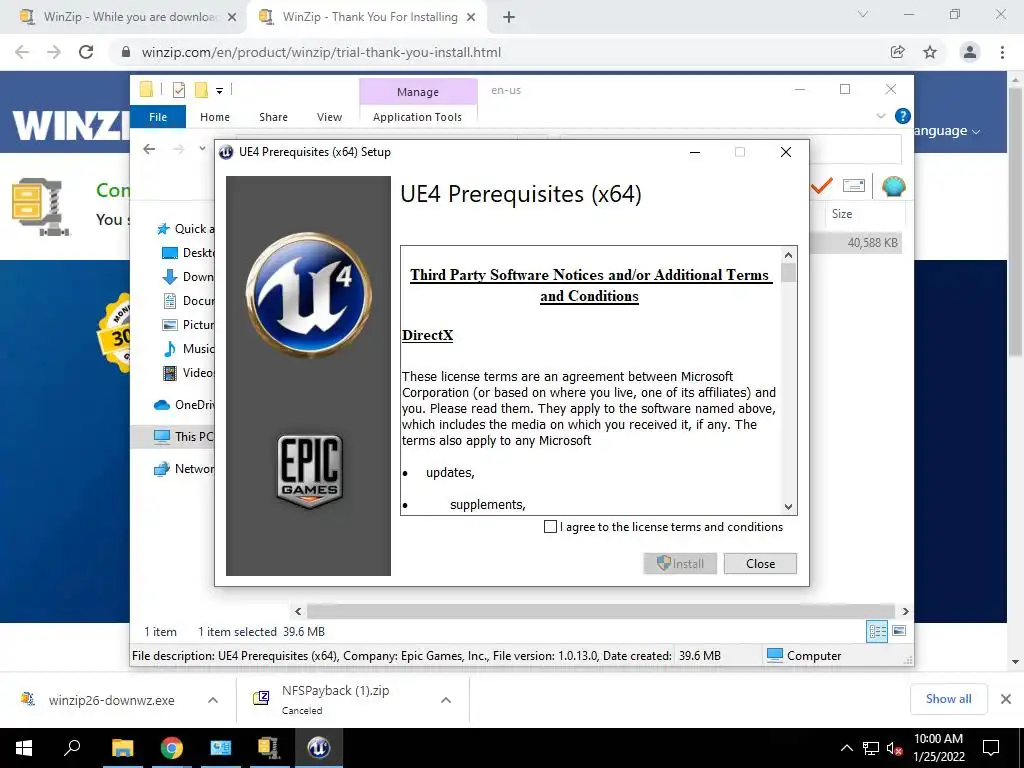The height and width of the screenshot is (768, 1024).
Task: Open taskbar search icon
Action: point(72,748)
